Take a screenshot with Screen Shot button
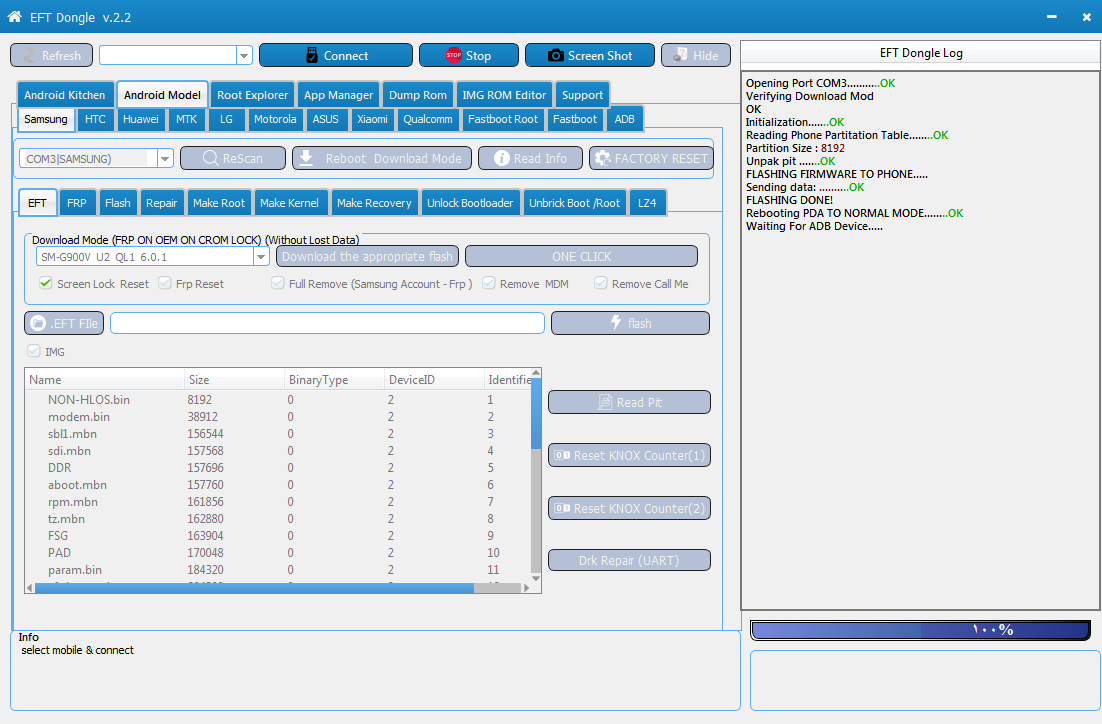Image resolution: width=1102 pixels, height=724 pixels. coord(590,56)
